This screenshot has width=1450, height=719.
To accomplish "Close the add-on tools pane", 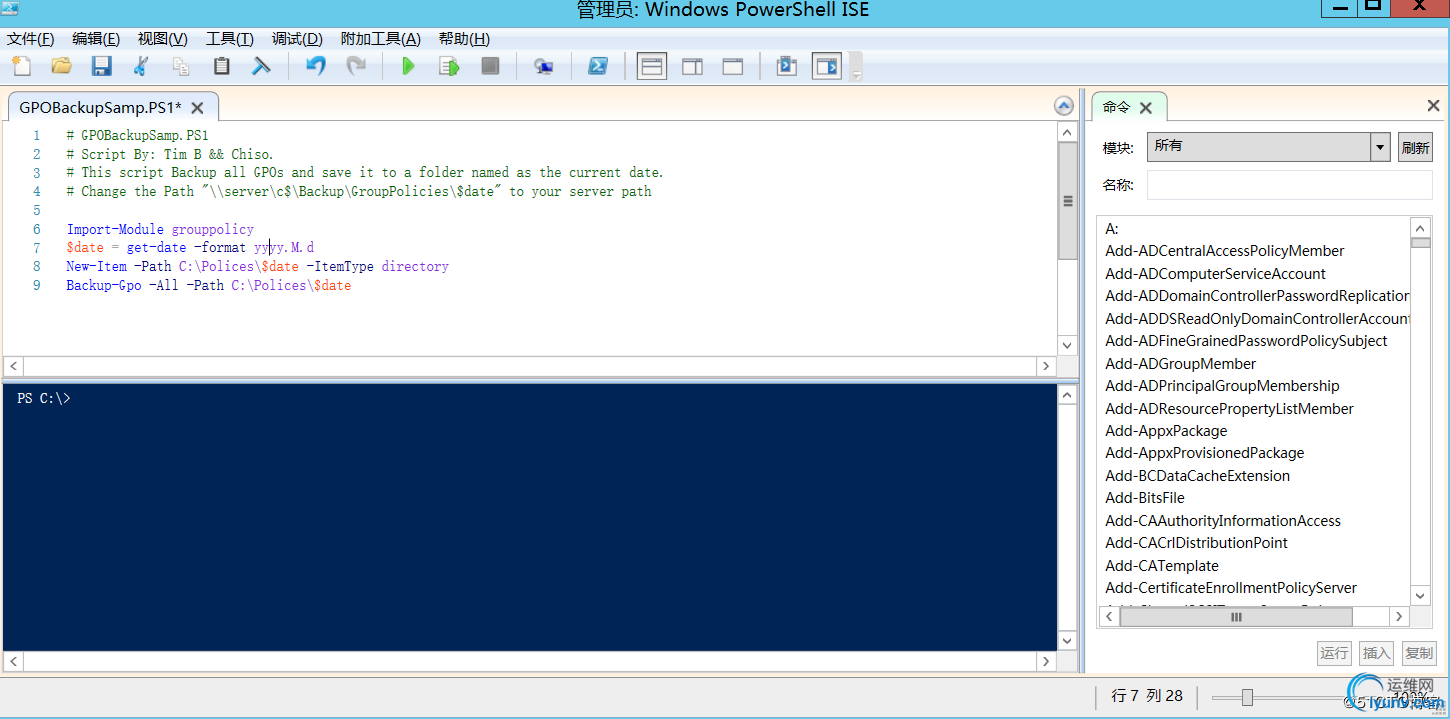I will tap(1433, 106).
